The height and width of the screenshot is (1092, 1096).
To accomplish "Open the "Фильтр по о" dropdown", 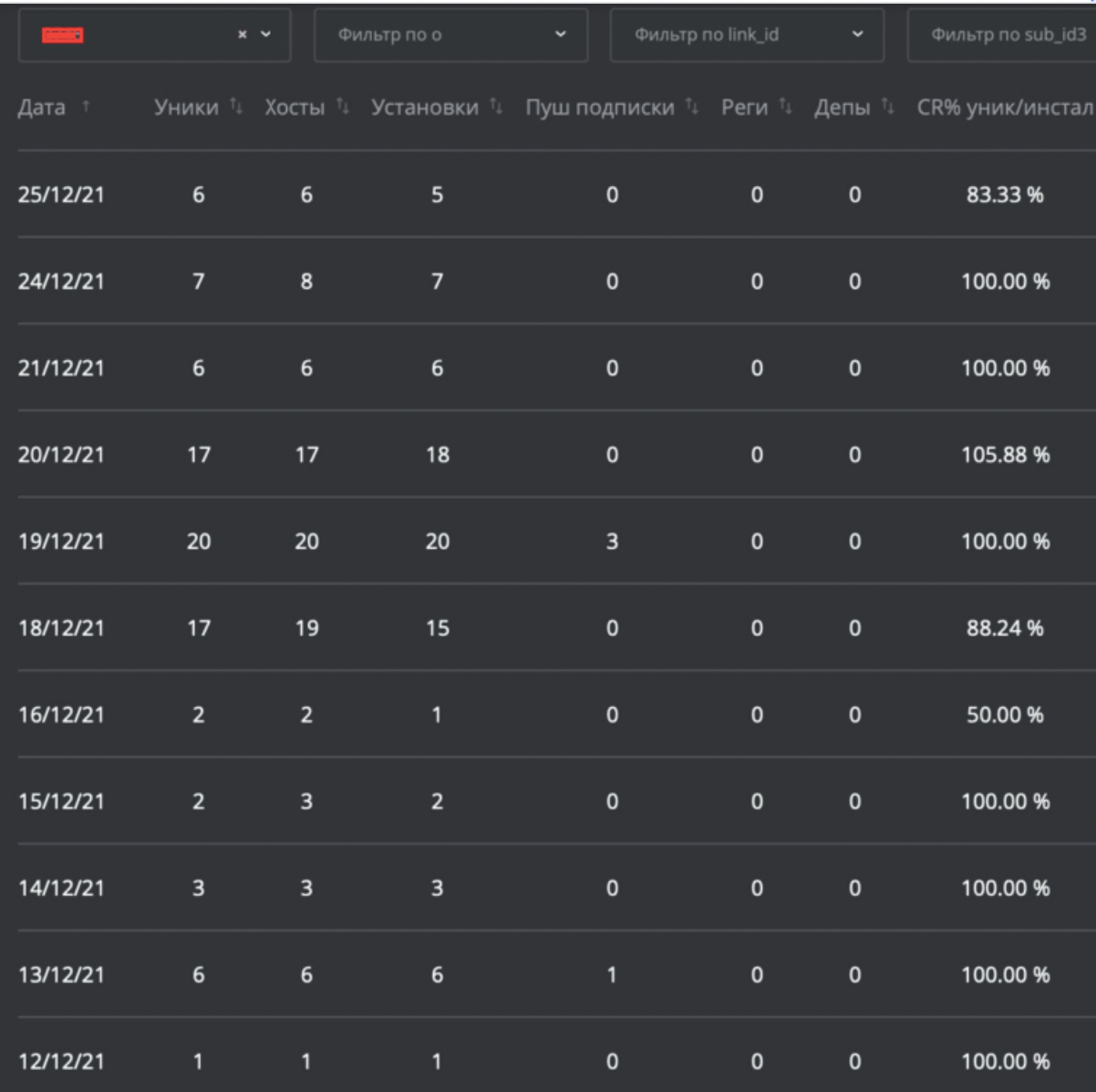I will click(x=450, y=36).
